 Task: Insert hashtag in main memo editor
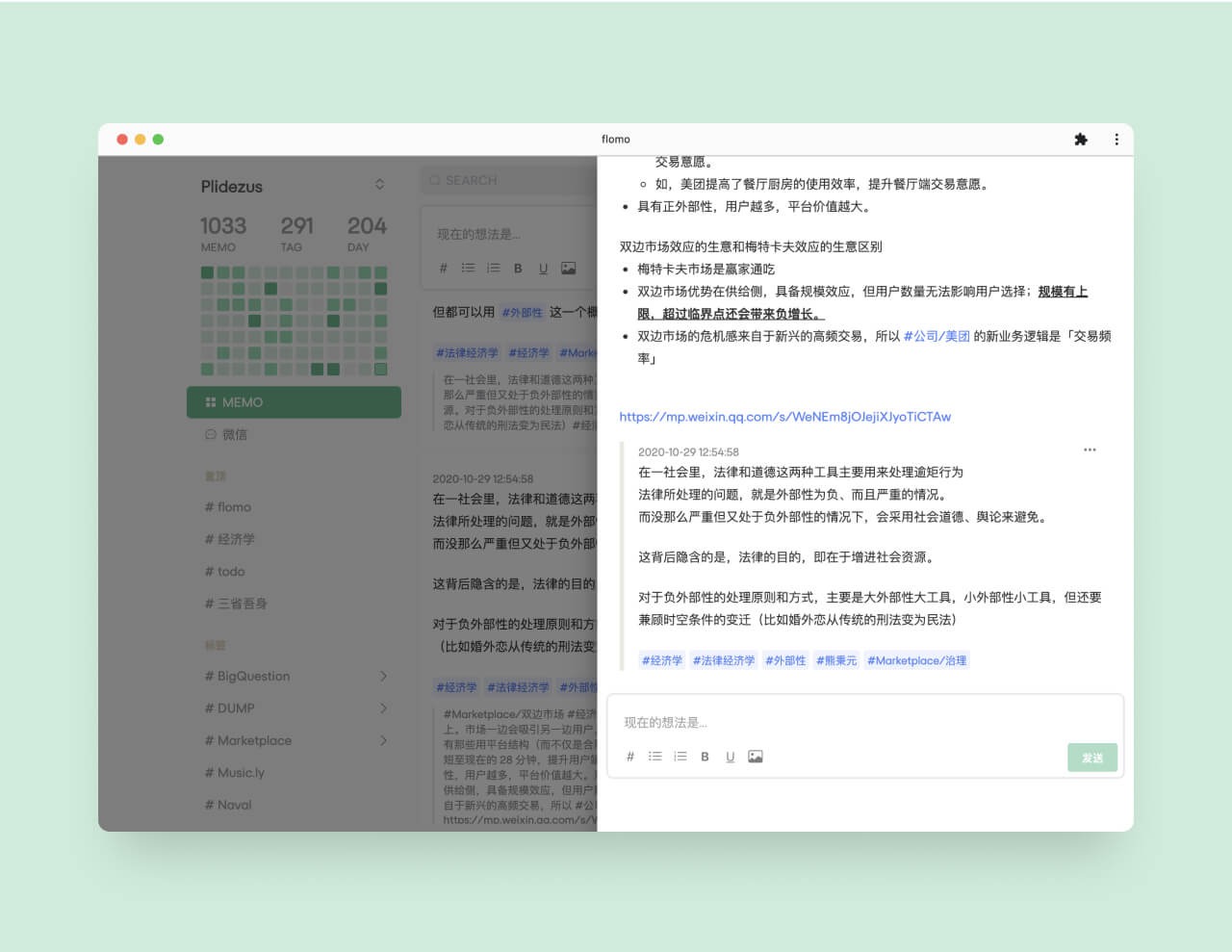[x=444, y=269]
